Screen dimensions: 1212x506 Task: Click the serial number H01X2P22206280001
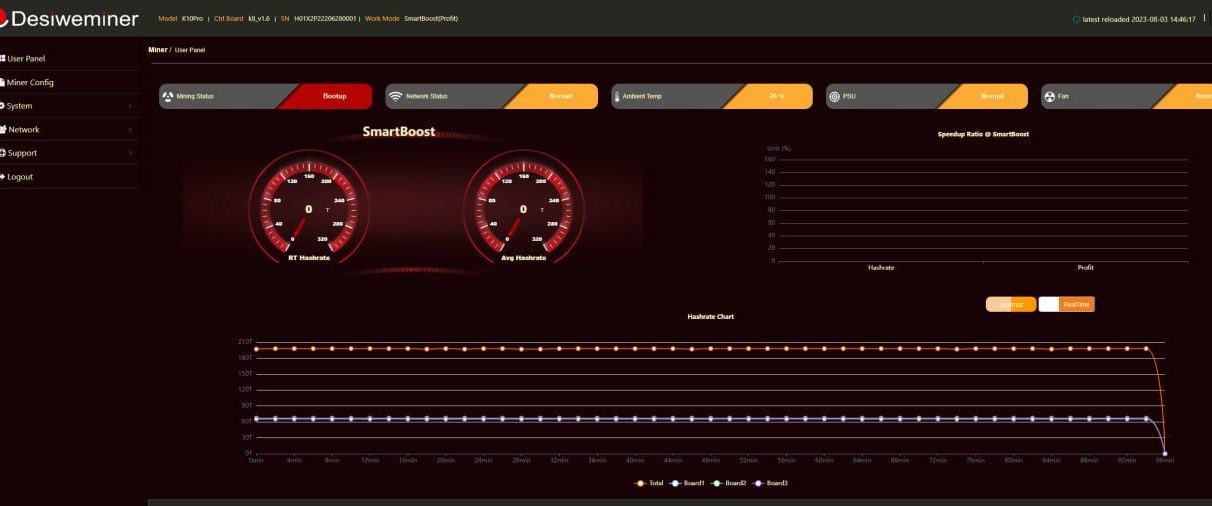pos(325,19)
